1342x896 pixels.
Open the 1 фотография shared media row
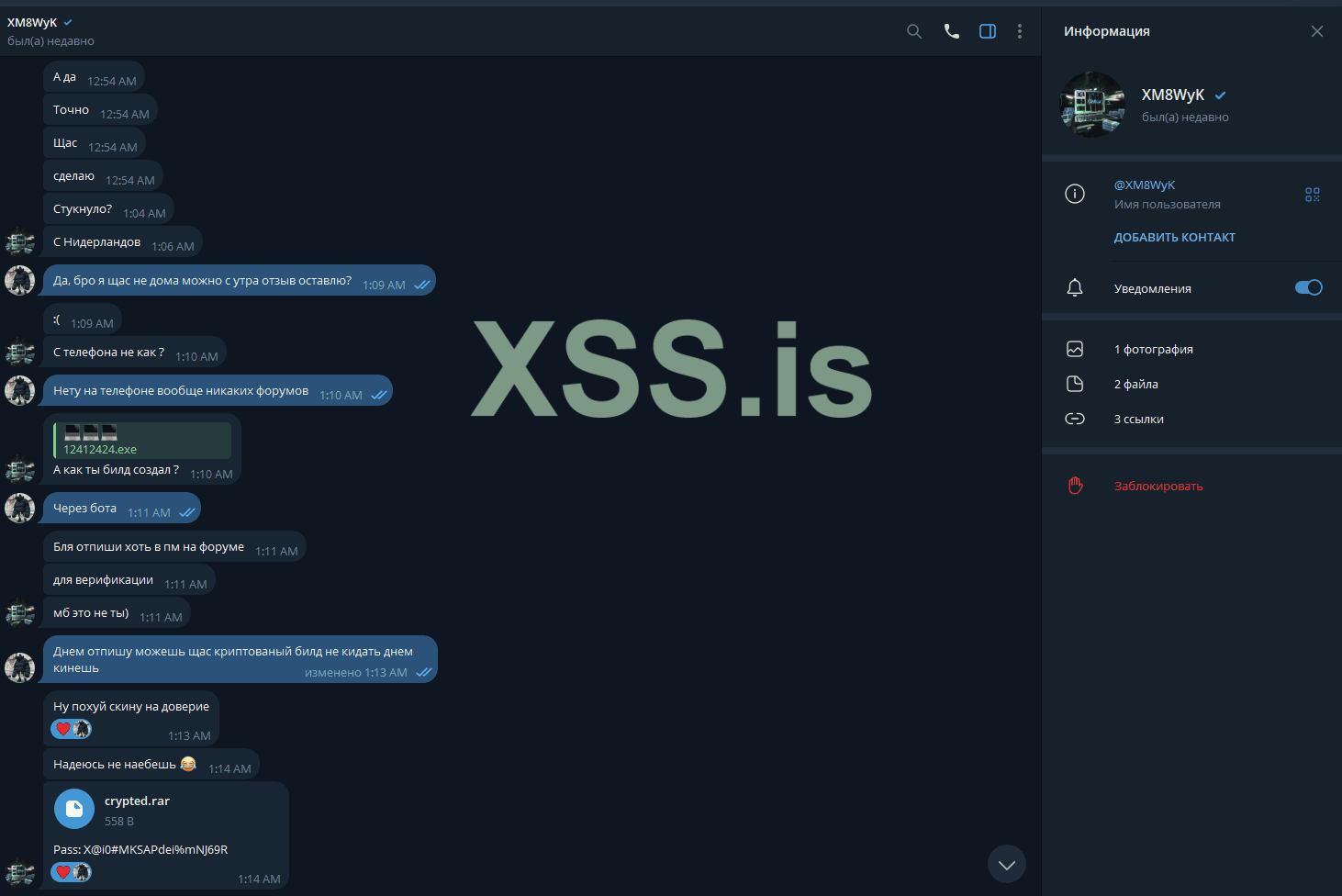pos(1191,349)
